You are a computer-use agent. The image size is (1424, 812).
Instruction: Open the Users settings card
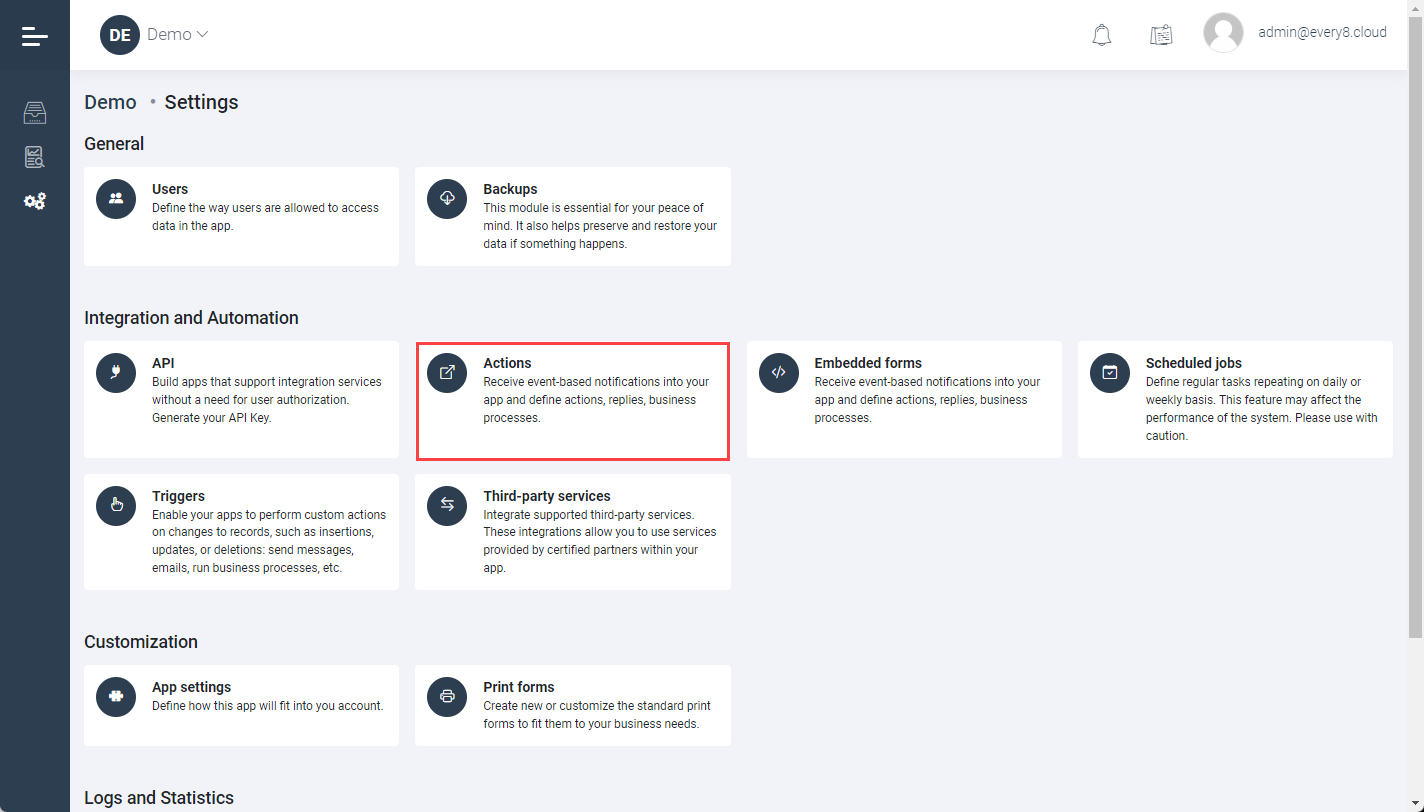[241, 216]
